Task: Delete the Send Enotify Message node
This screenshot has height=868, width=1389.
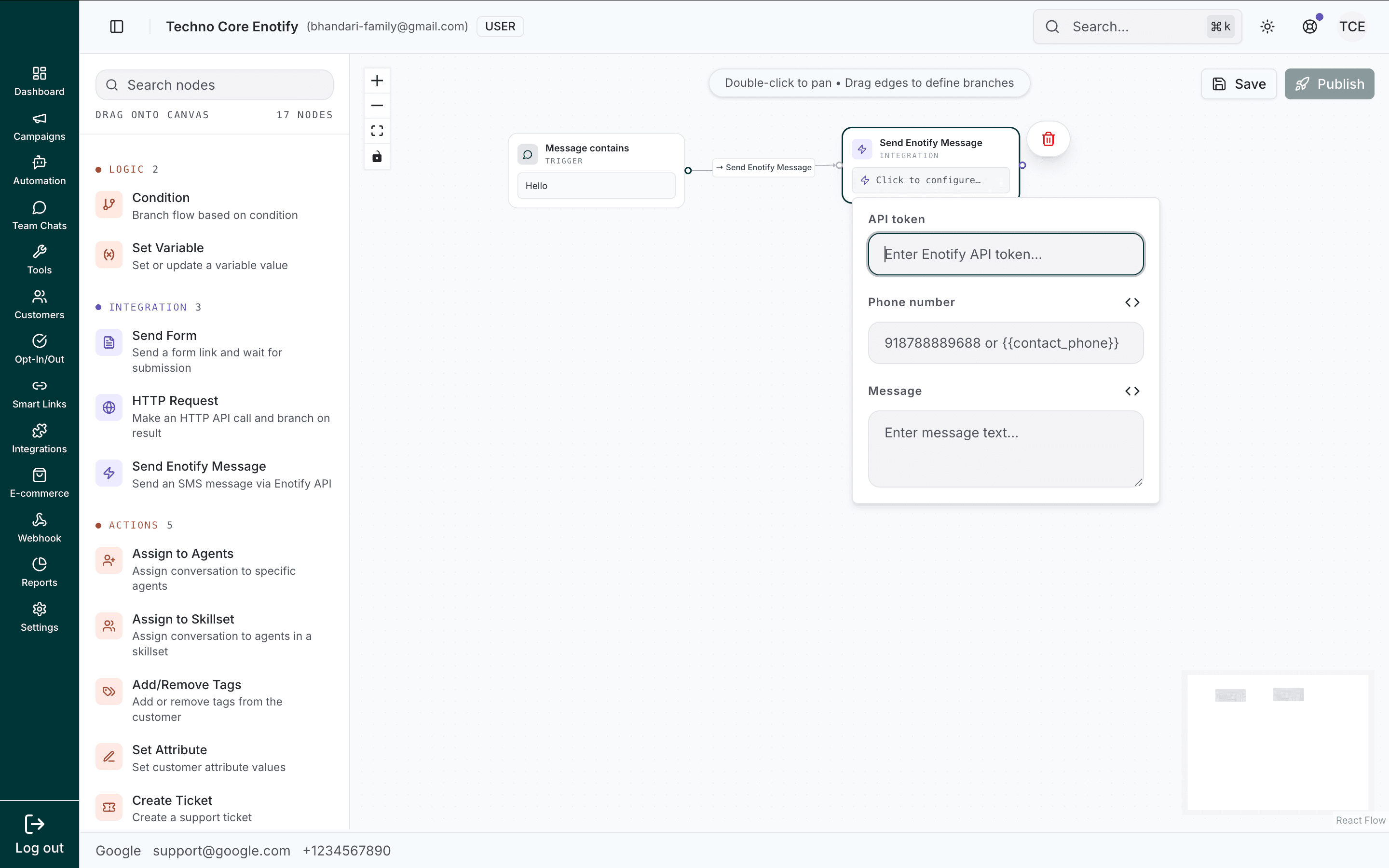Action: 1048,139
